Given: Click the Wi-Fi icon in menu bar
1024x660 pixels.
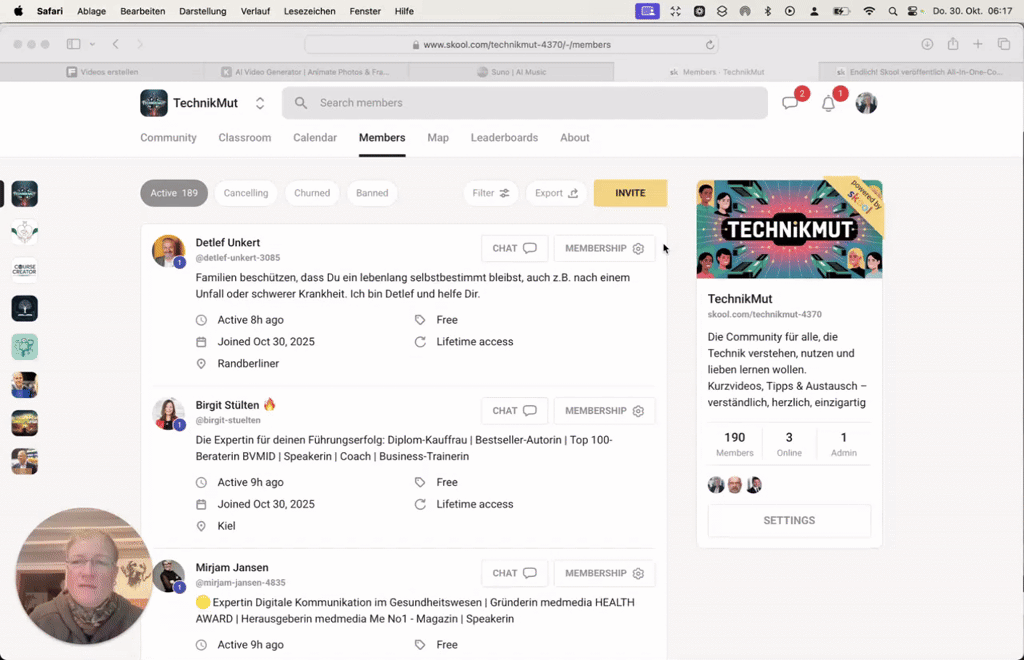Looking at the screenshot, I should [869, 11].
